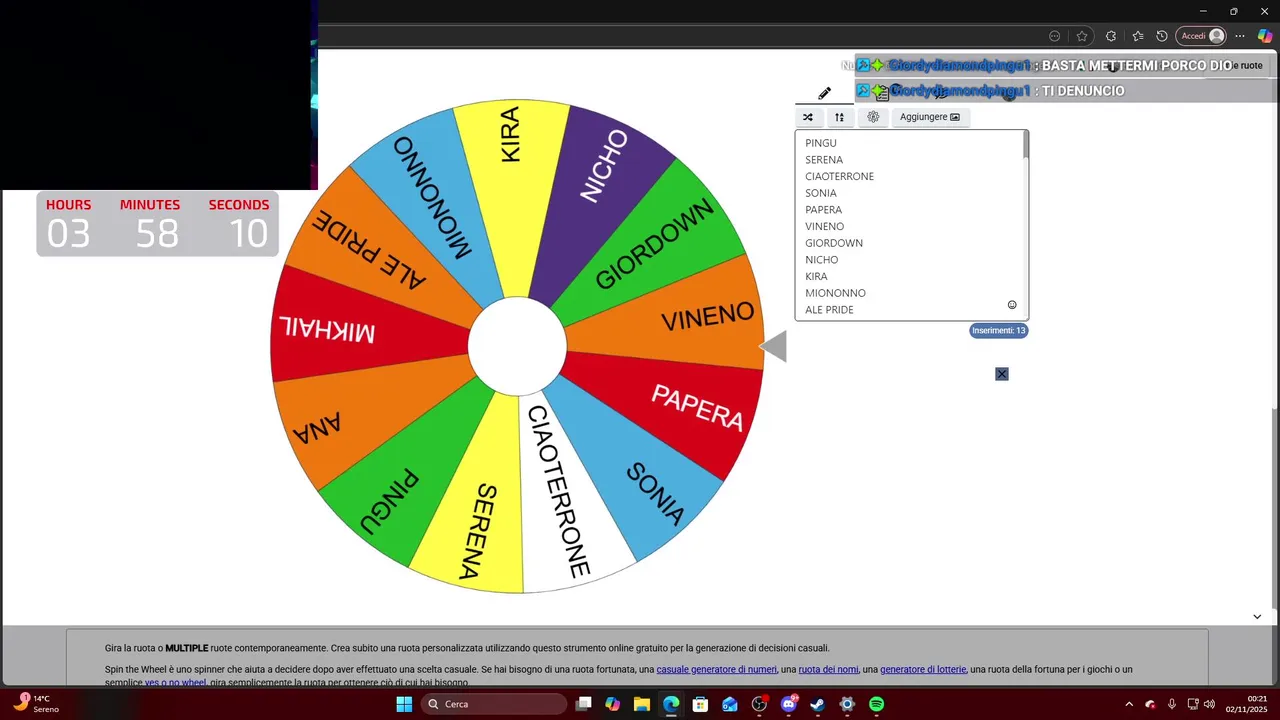Image resolution: width=1280 pixels, height=720 pixels.
Task: Select VINENO in the entries list
Action: tap(824, 226)
